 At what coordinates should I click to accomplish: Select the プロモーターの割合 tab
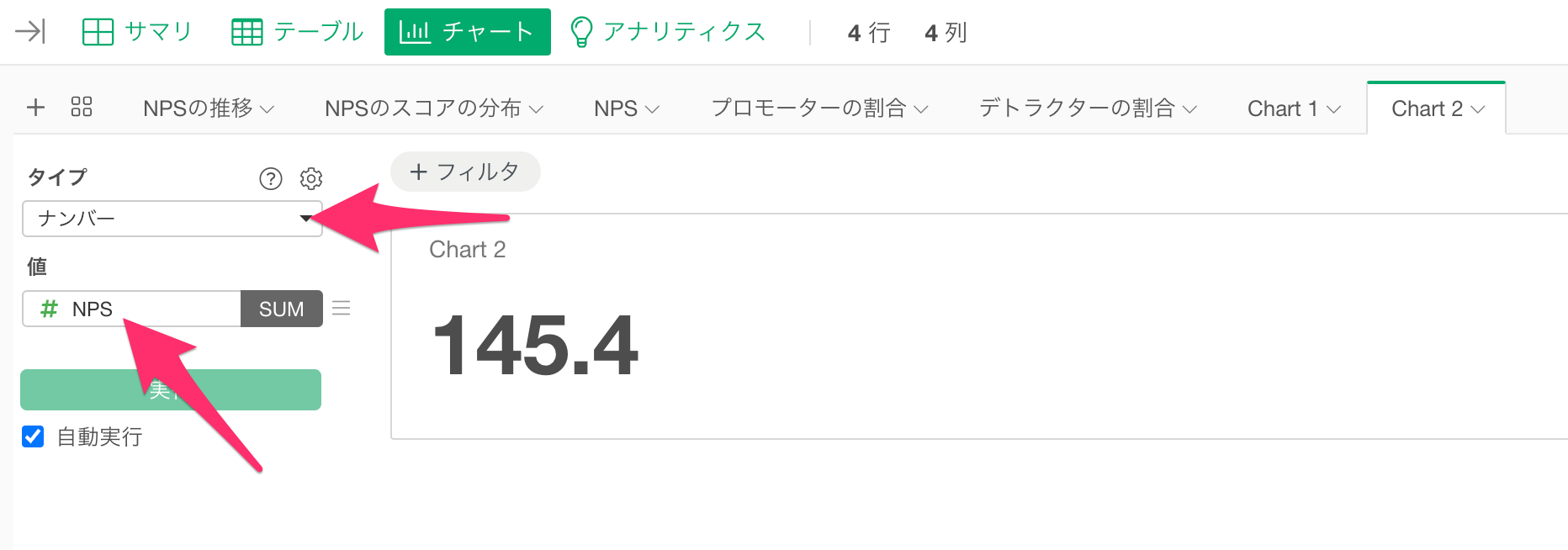(x=808, y=108)
